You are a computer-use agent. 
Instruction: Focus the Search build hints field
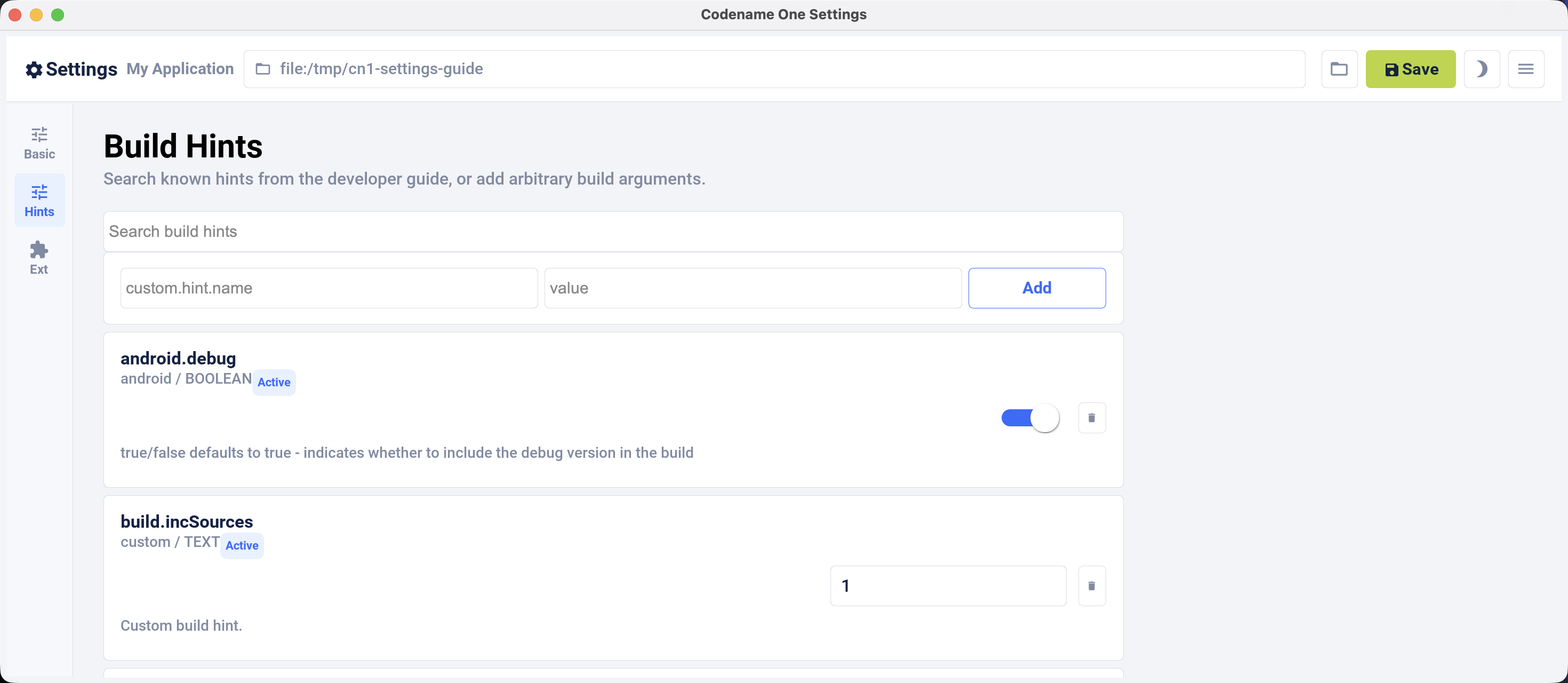point(613,232)
